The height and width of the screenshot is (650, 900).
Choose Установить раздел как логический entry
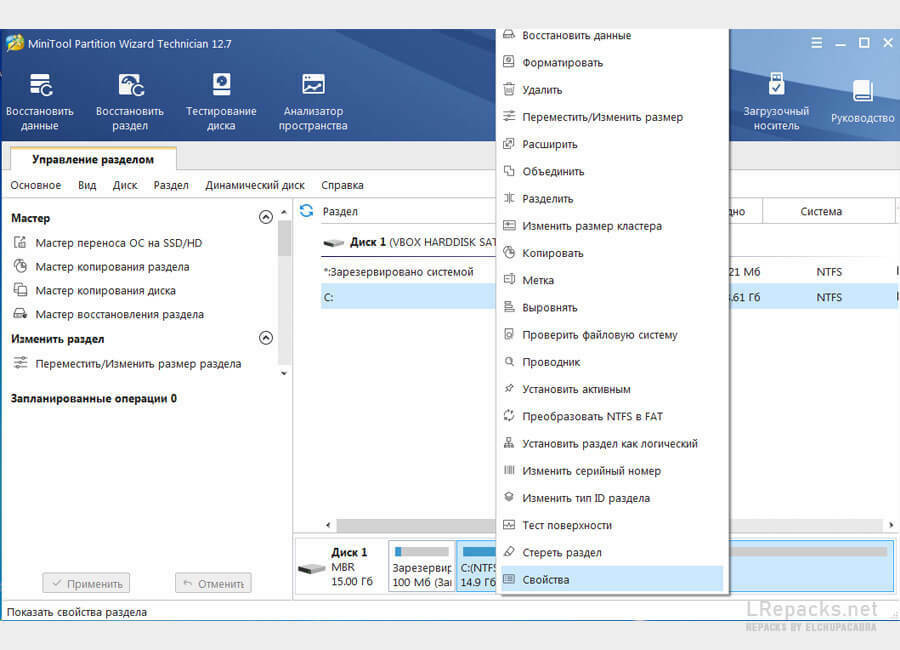(x=612, y=443)
